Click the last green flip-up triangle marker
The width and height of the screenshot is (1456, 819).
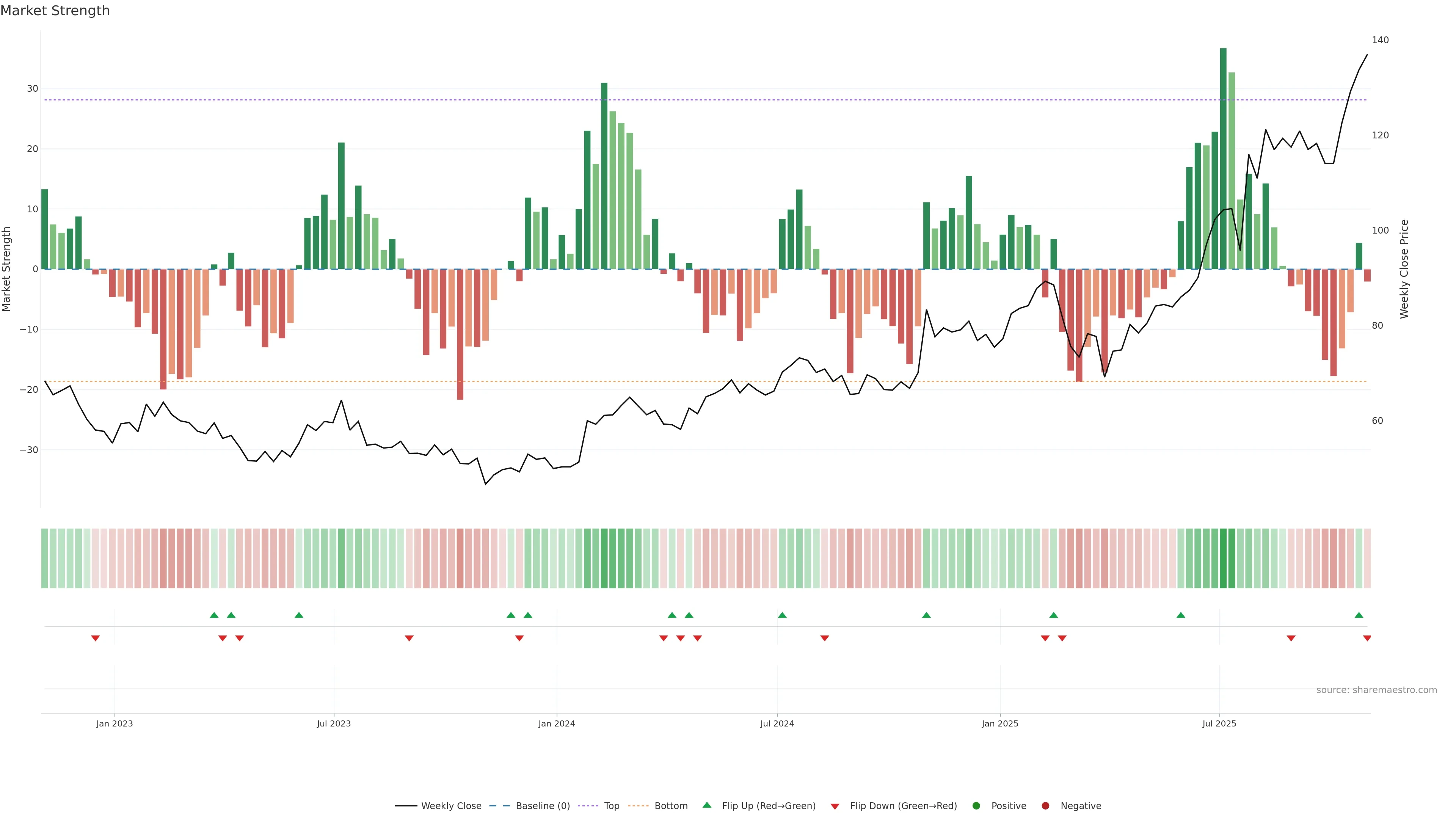1359,615
